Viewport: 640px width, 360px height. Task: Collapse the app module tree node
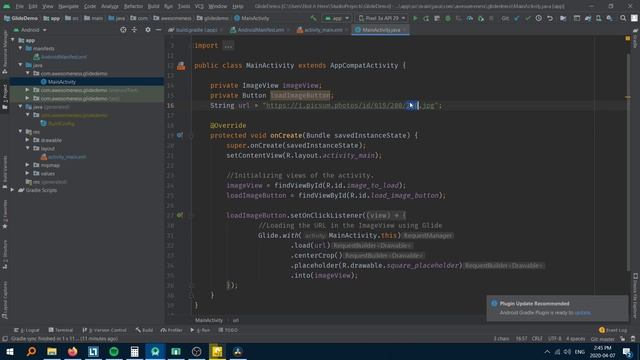coord(13,40)
